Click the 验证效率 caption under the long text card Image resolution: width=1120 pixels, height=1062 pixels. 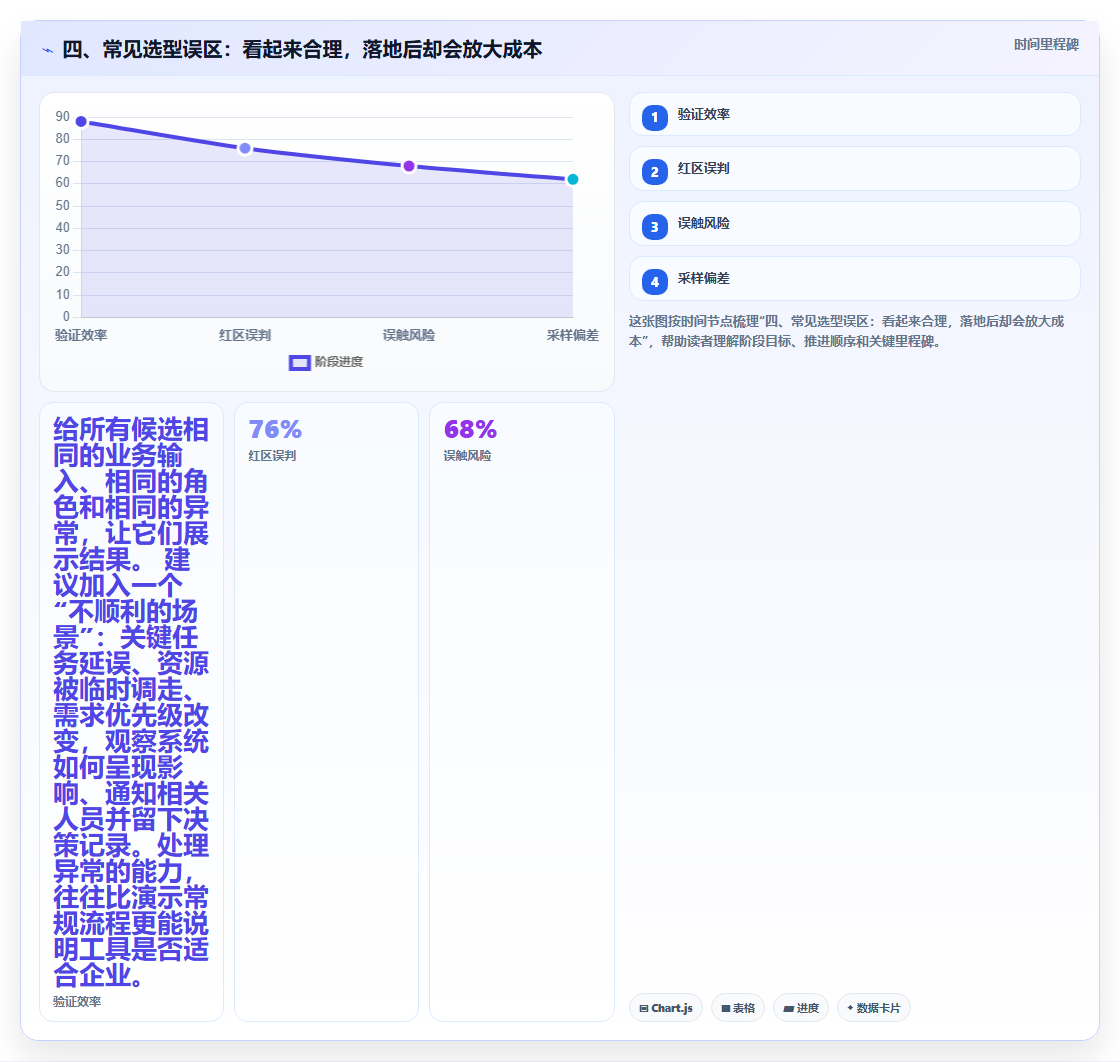click(x=77, y=1001)
